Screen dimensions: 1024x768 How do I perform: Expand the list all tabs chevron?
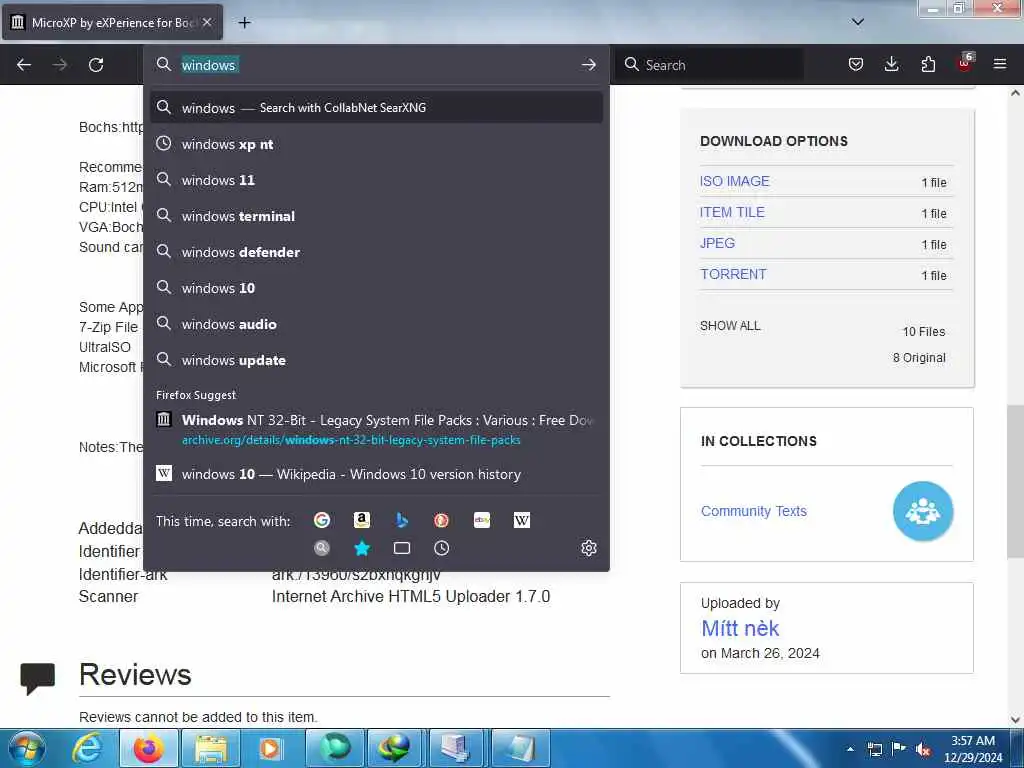coord(858,22)
